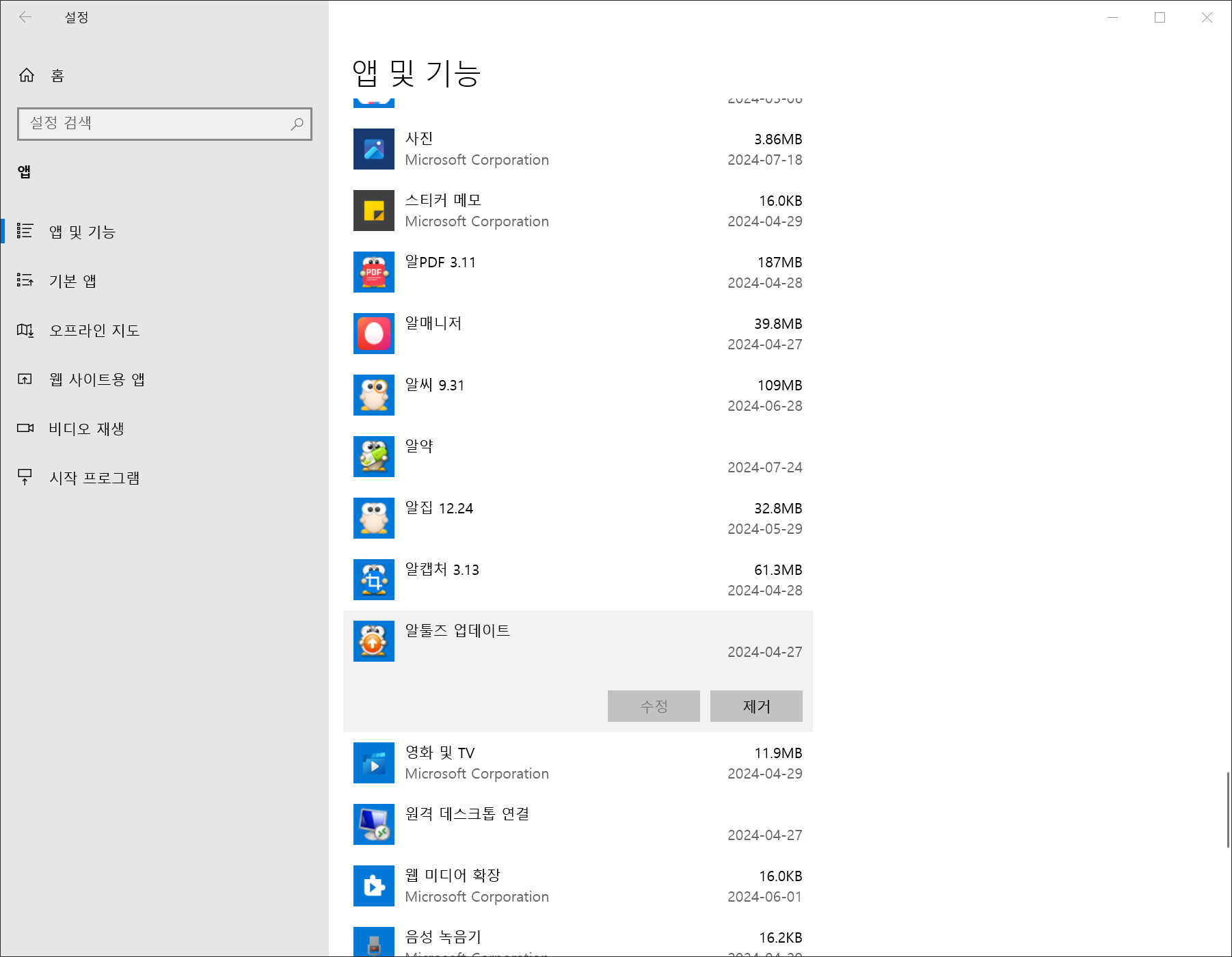Click the 알매니저 app icon
The image size is (1232, 957).
tap(374, 334)
